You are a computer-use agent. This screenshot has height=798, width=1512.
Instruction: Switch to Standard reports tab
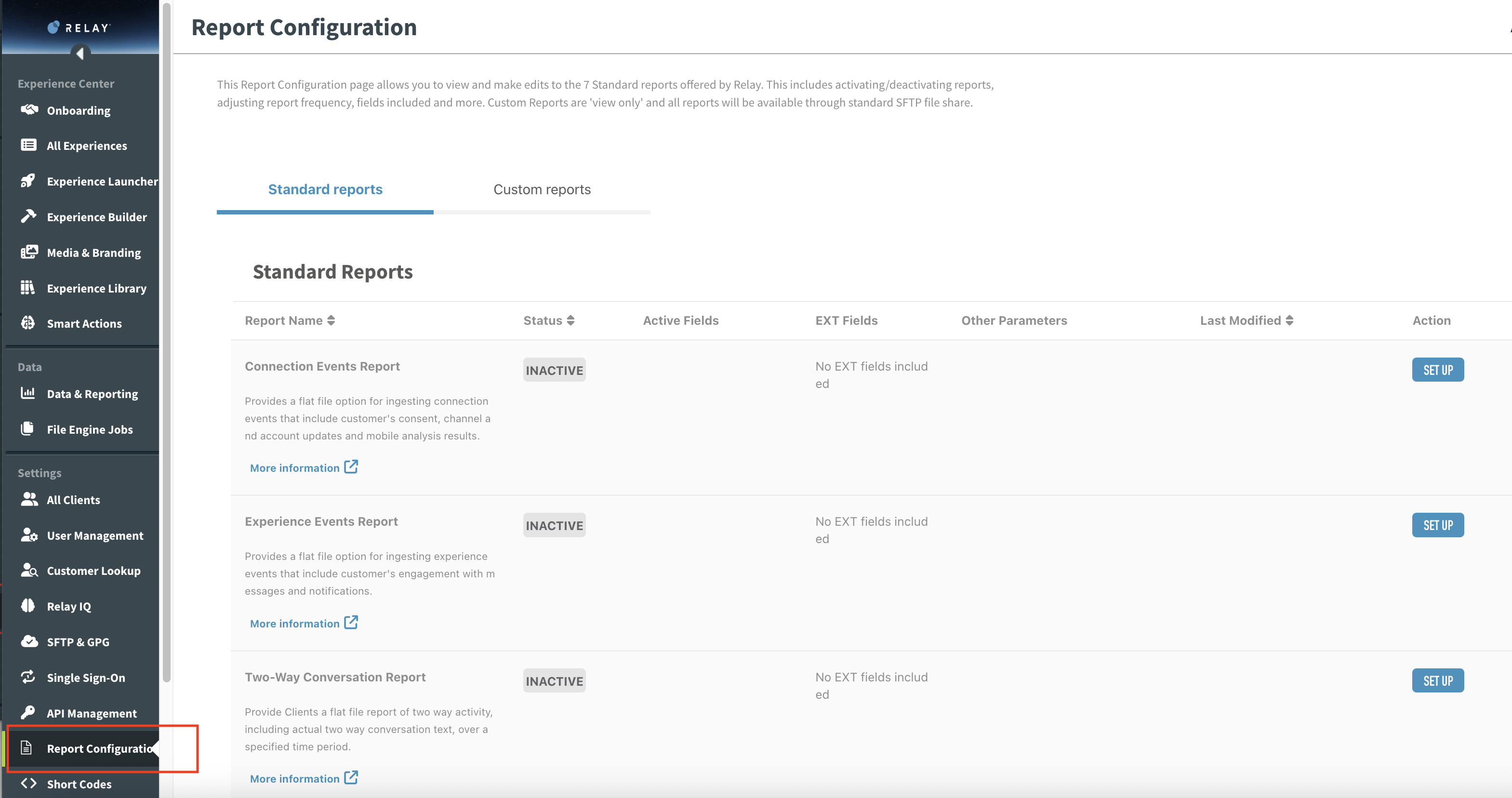325,189
